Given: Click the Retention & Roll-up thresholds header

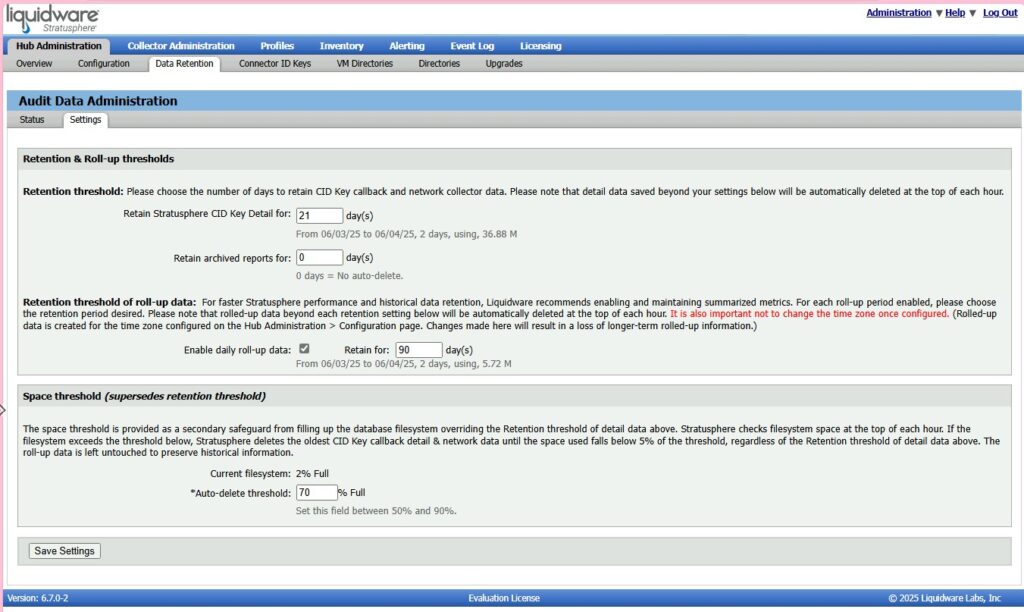Looking at the screenshot, I should point(98,159).
